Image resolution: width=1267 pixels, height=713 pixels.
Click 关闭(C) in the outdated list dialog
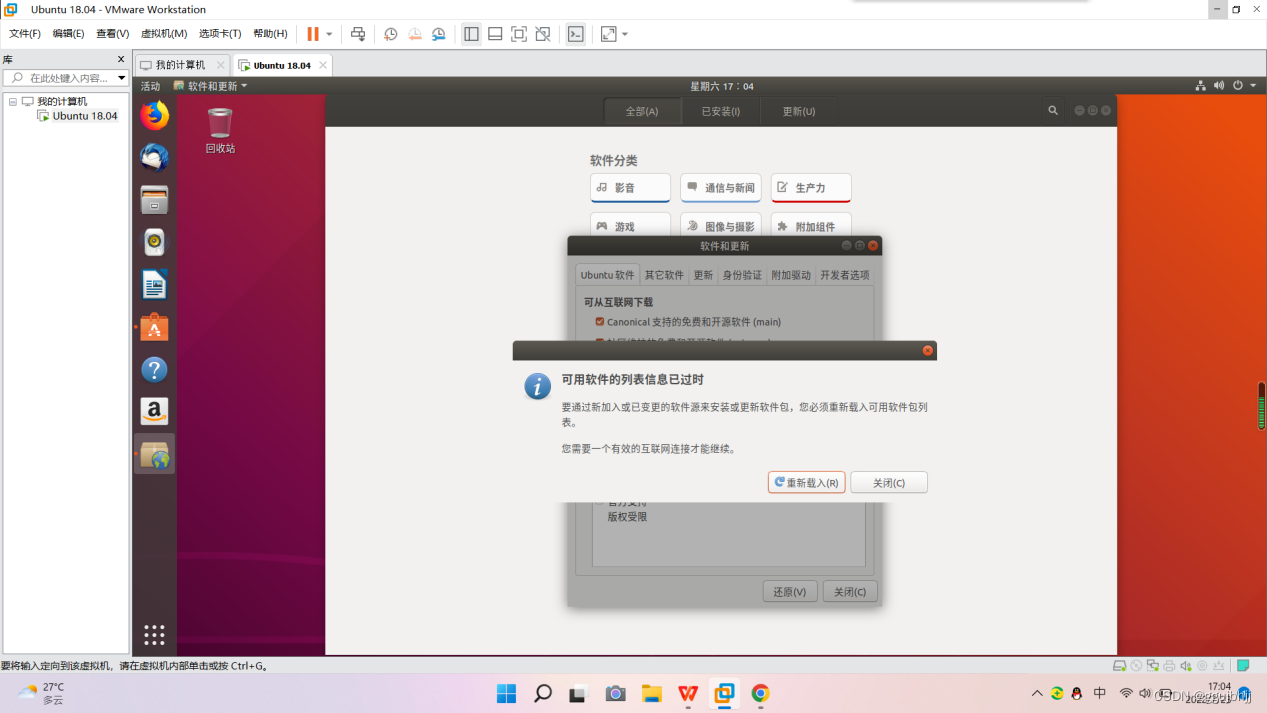point(889,483)
